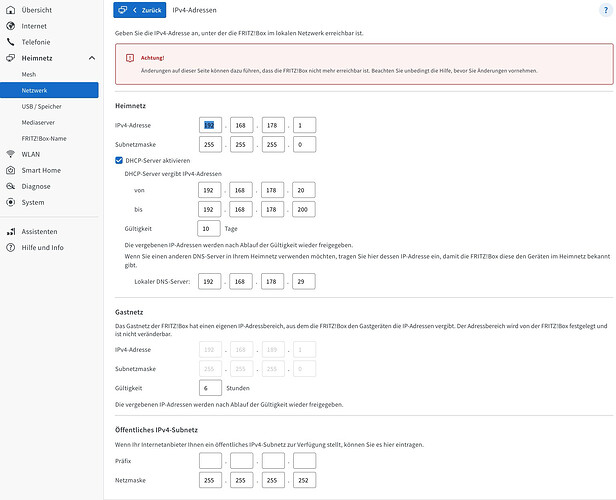Image resolution: width=616 pixels, height=500 pixels.
Task: Select the Netzwerk menu item
Action: [49, 90]
